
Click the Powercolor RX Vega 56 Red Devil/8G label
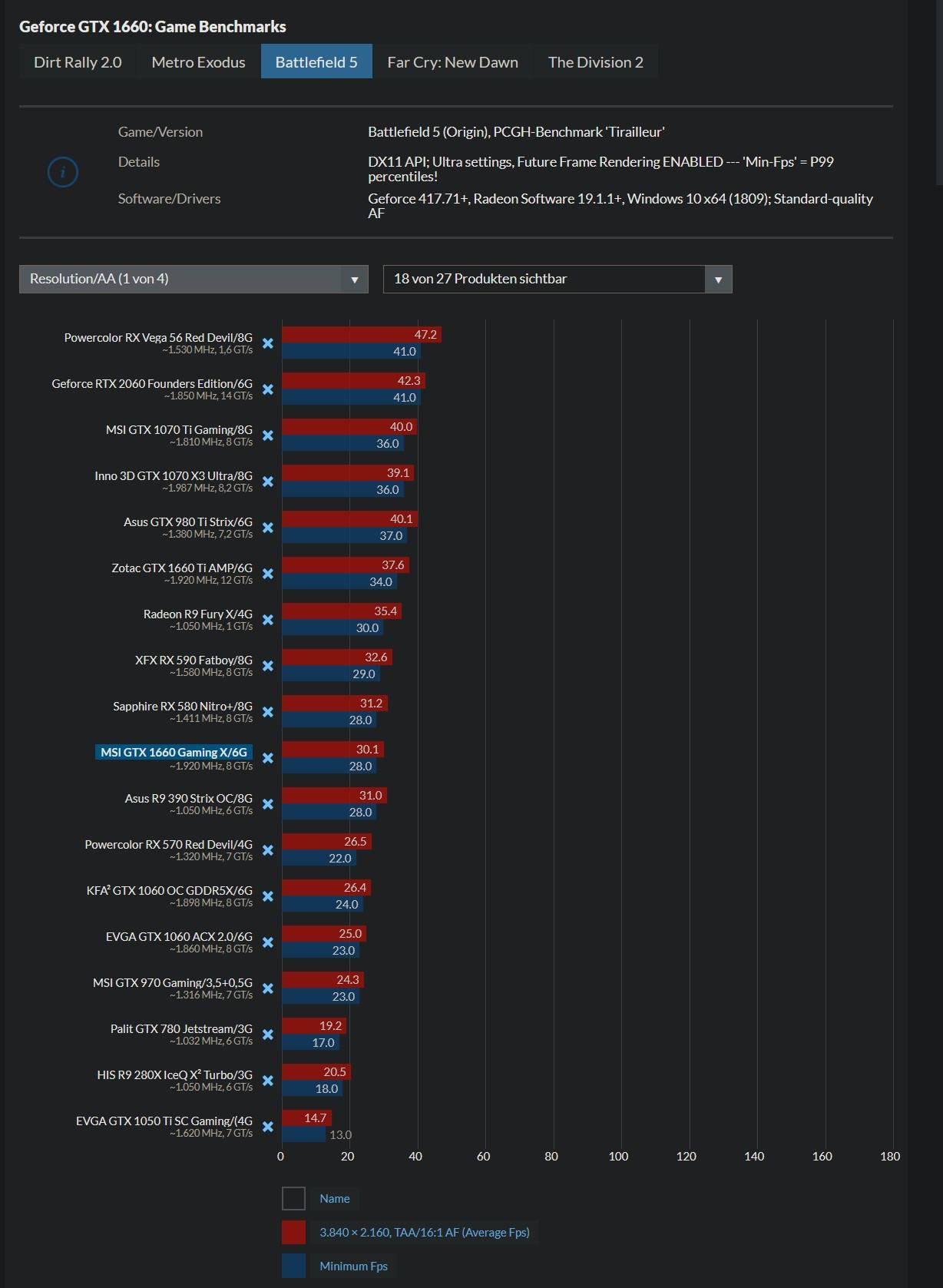click(x=158, y=337)
